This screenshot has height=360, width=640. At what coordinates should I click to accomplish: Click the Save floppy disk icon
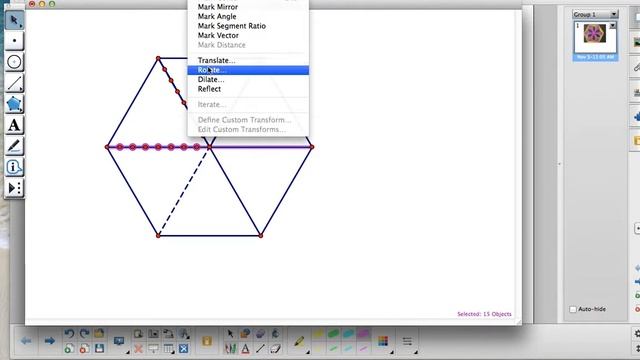click(x=99, y=349)
